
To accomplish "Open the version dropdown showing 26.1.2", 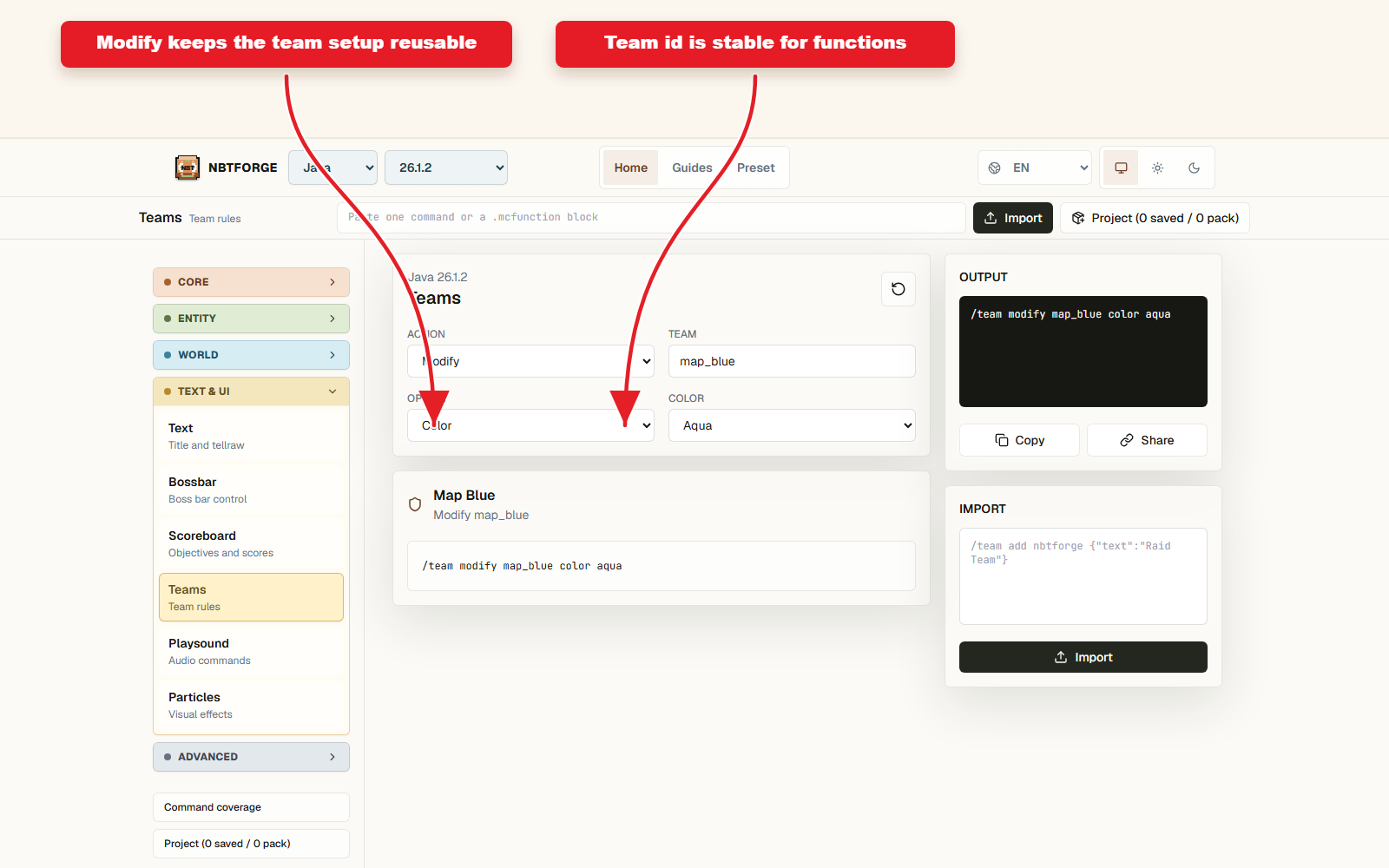I will point(446,168).
